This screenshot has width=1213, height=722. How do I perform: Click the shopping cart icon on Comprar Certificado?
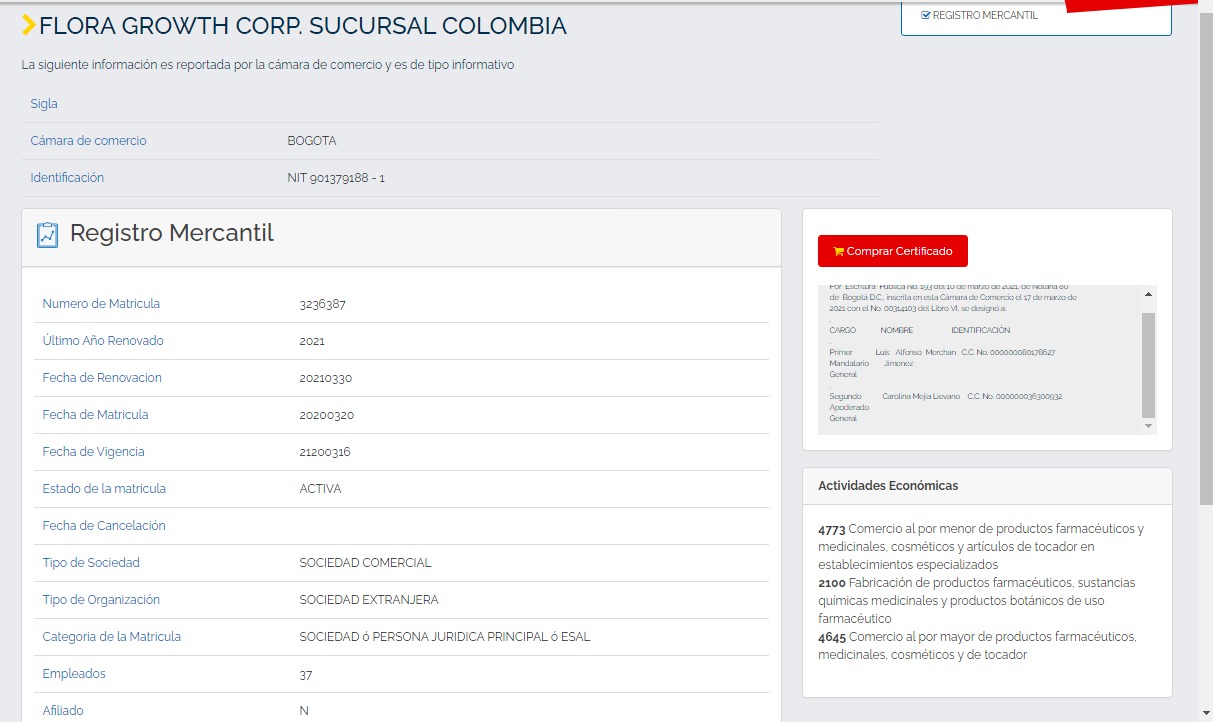(x=838, y=251)
